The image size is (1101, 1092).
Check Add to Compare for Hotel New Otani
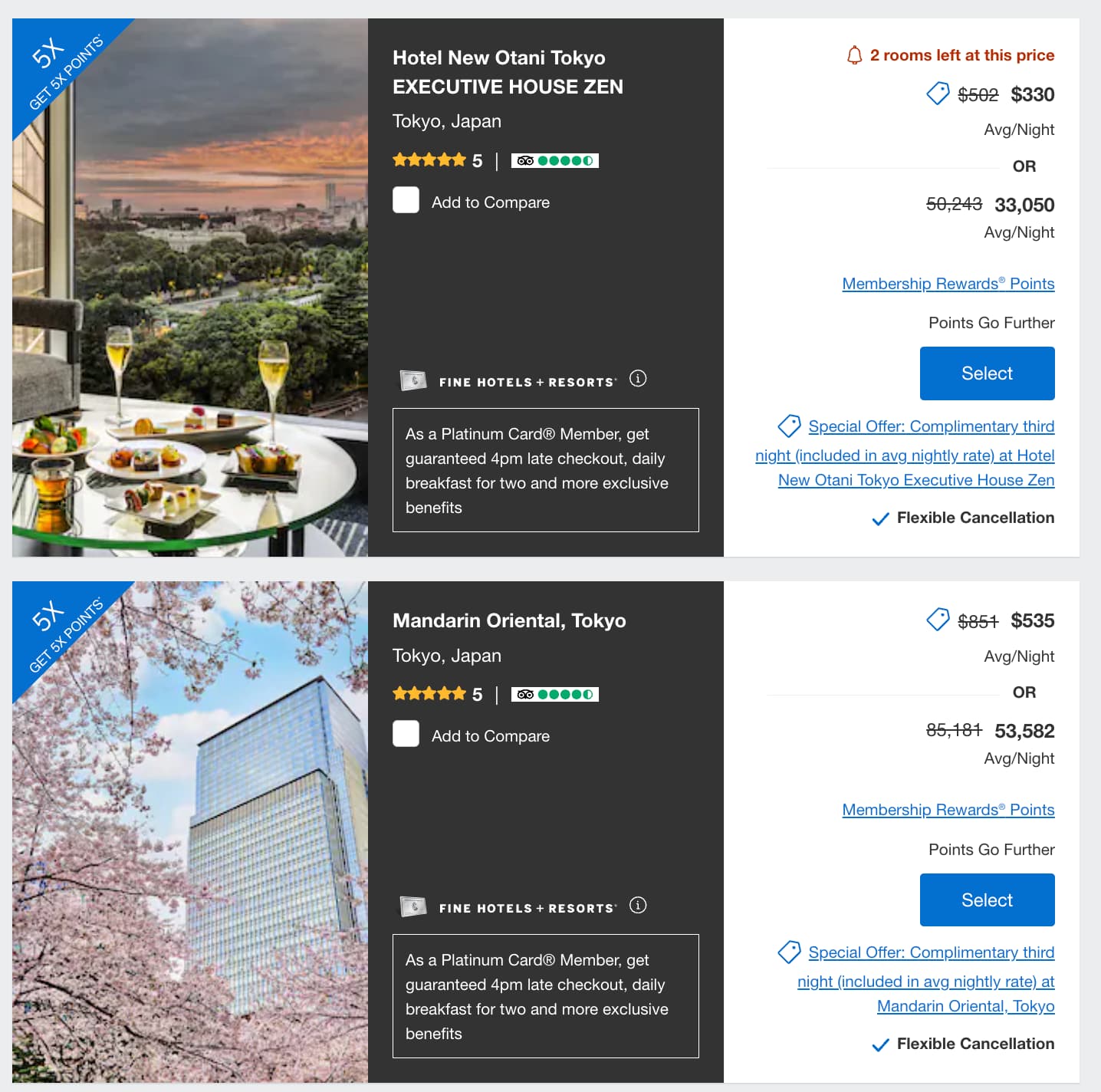[406, 200]
